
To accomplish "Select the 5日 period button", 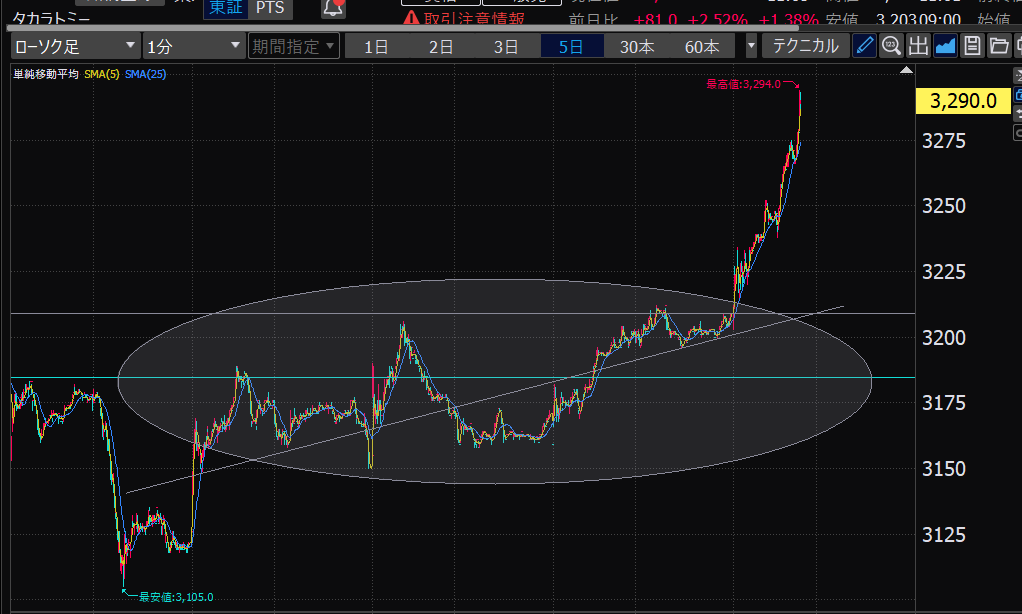I will (x=571, y=46).
